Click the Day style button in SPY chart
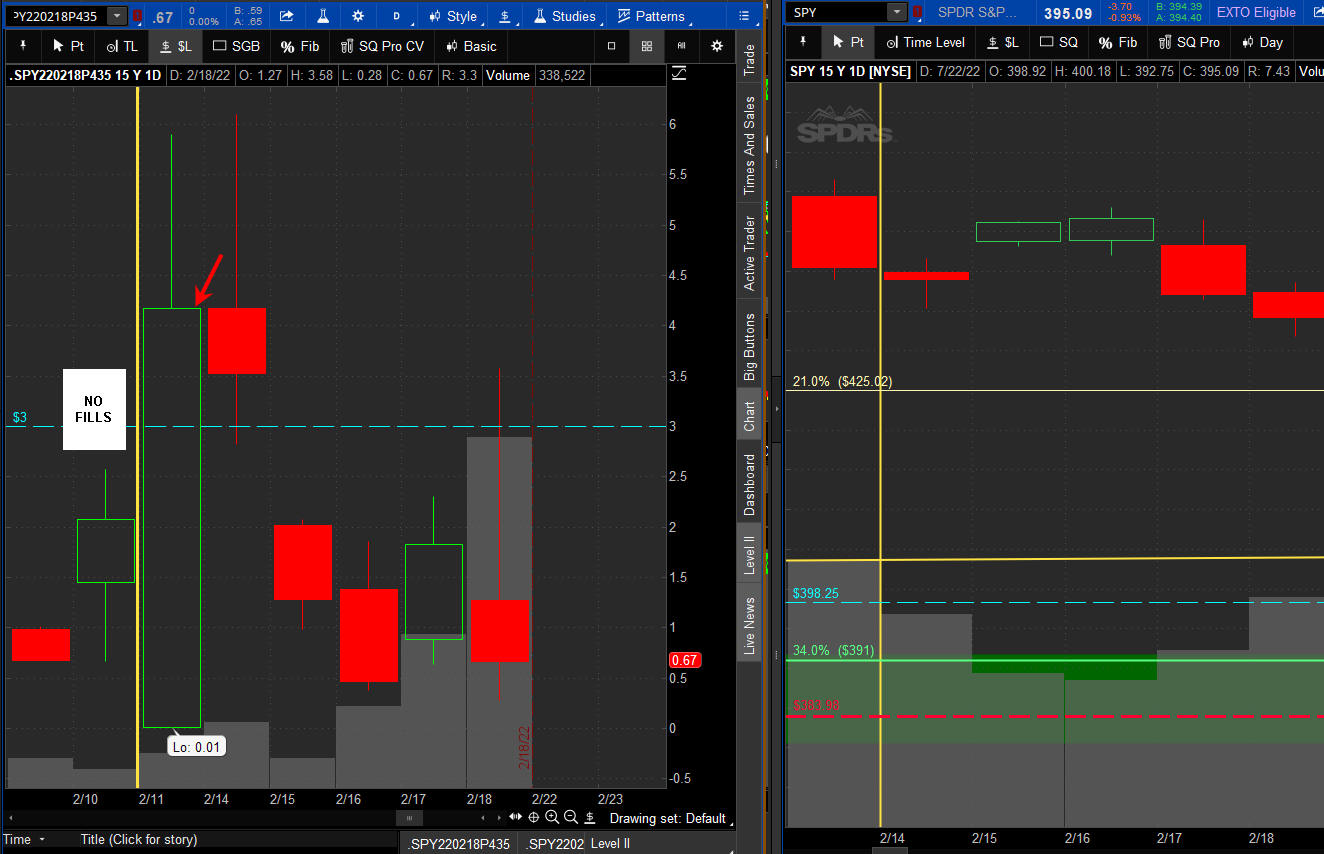The image size is (1324, 854). point(1262,42)
